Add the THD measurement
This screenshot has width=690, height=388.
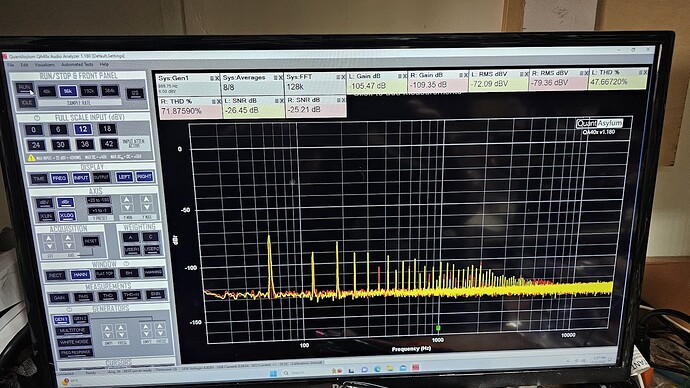pyautogui.click(x=107, y=296)
